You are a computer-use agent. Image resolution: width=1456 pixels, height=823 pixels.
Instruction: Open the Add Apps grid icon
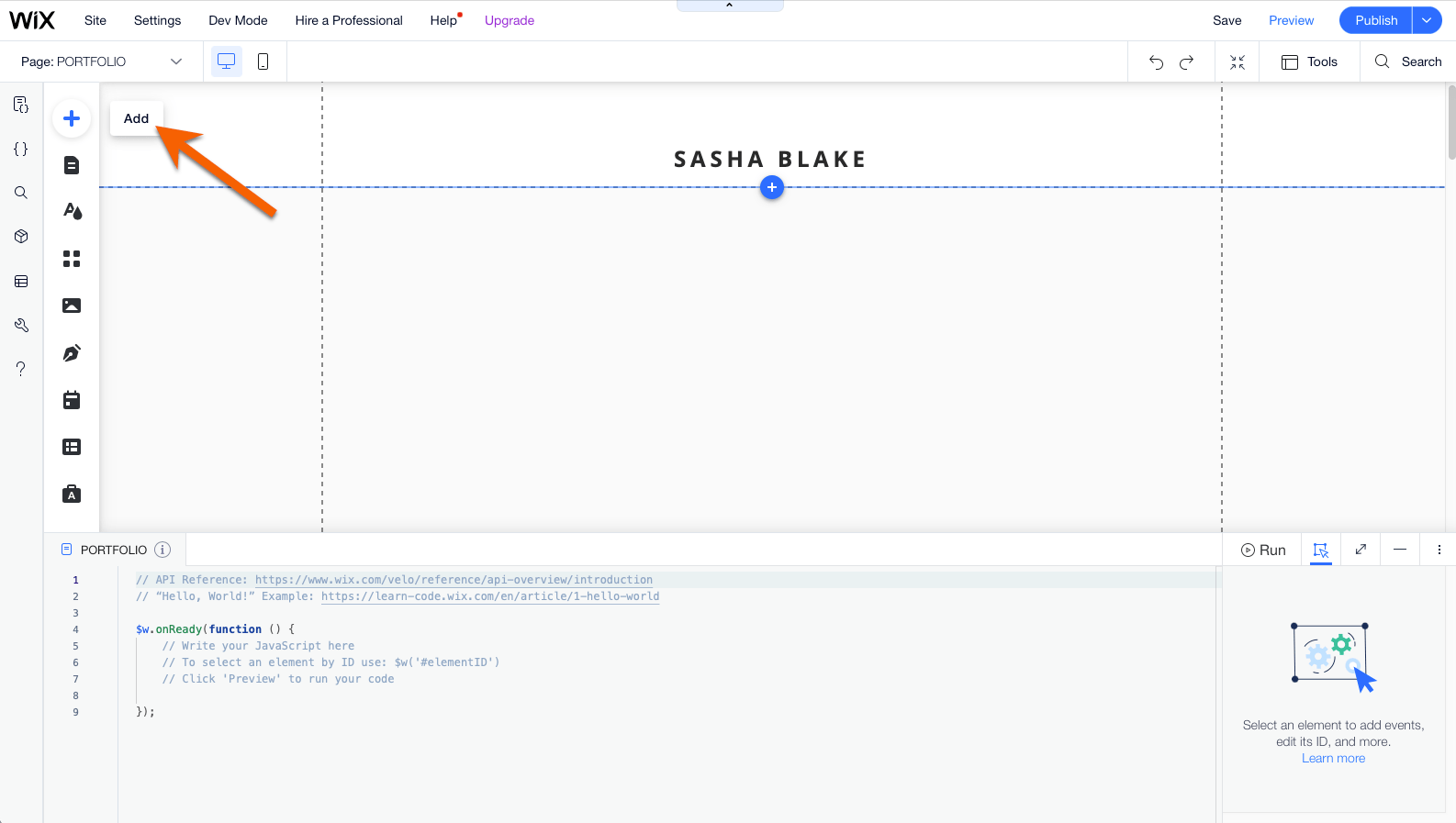click(x=72, y=259)
